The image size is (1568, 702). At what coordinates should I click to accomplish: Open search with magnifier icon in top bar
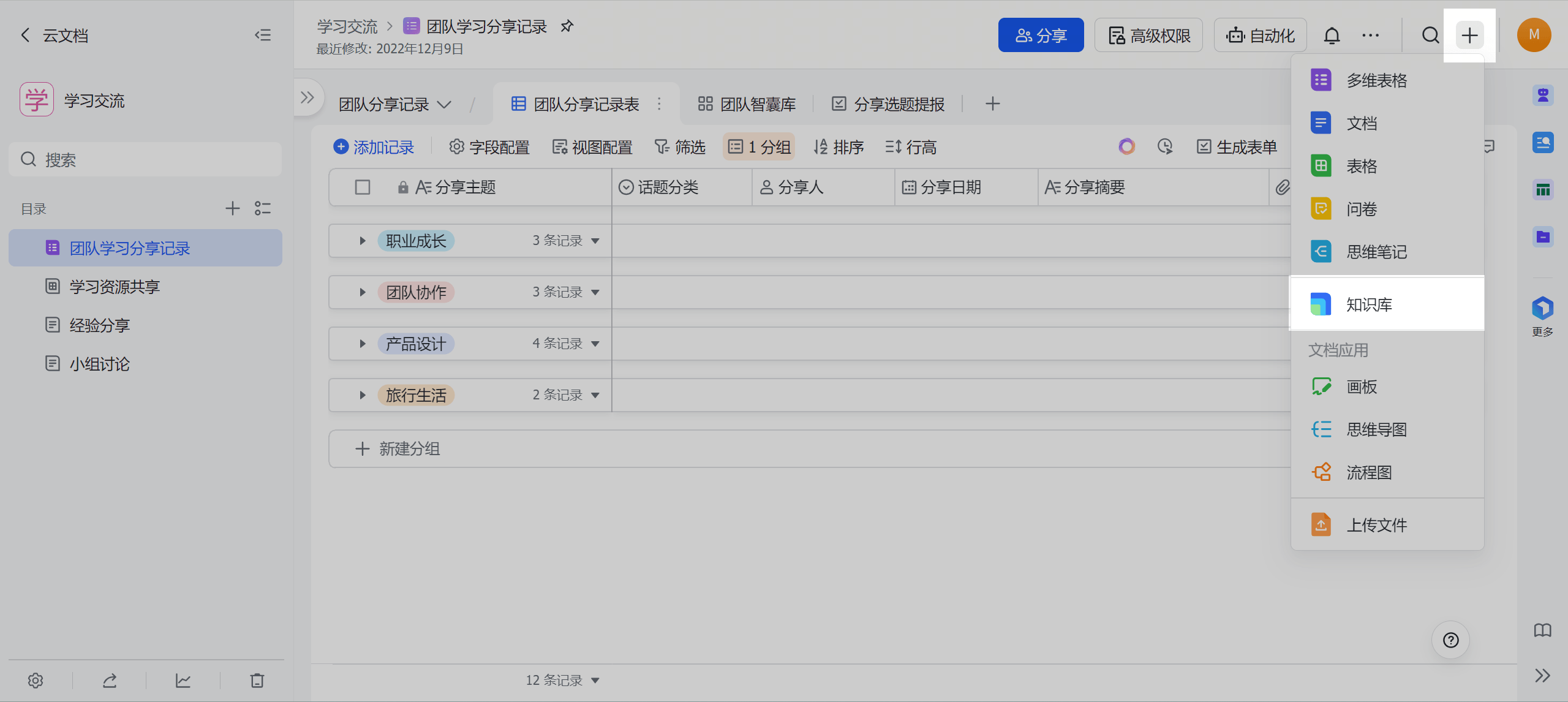[1430, 36]
